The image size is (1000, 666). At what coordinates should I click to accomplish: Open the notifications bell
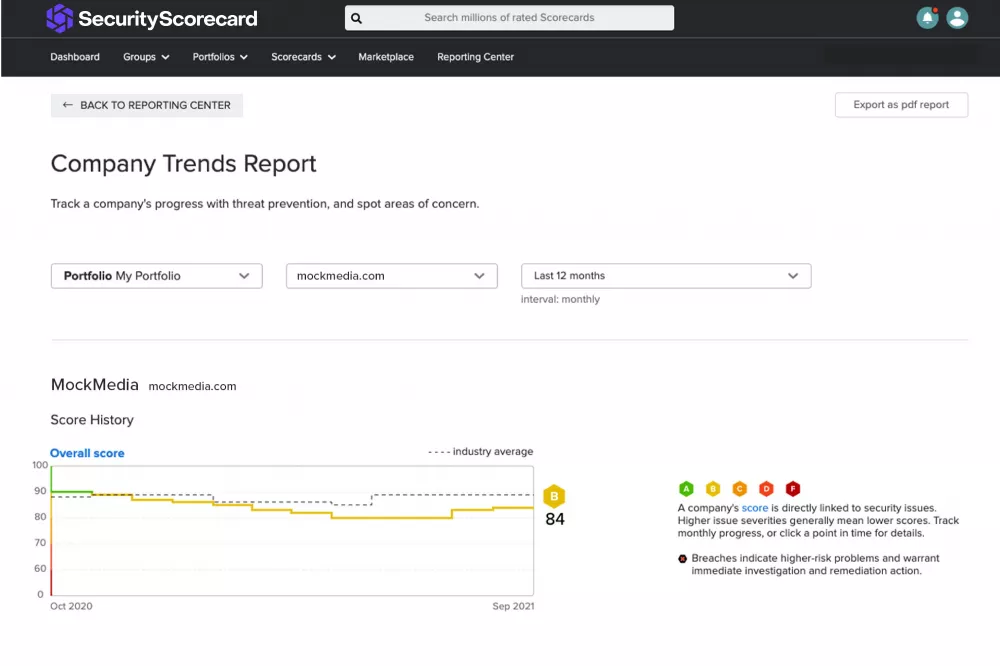pos(927,18)
